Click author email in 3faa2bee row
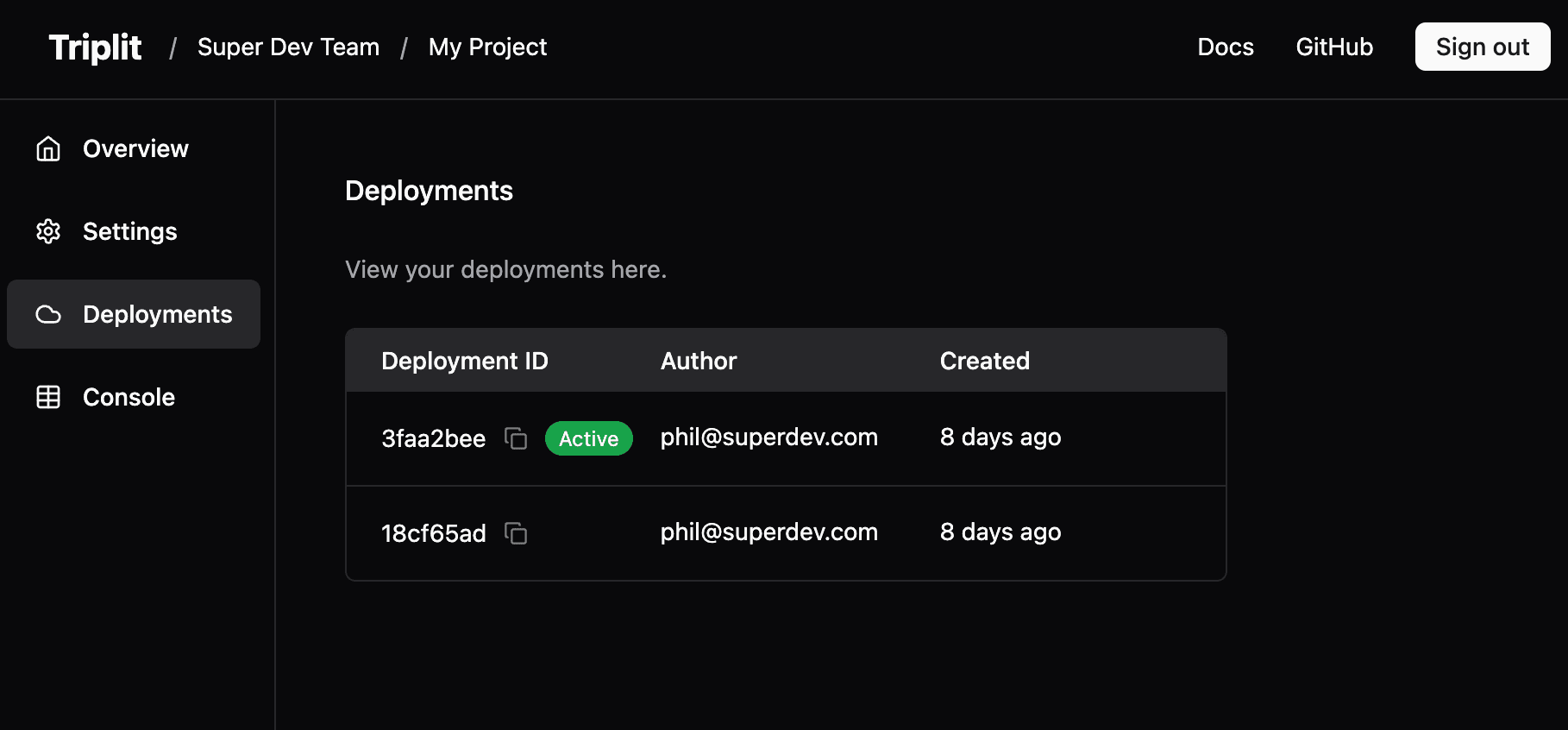The height and width of the screenshot is (730, 1568). click(769, 437)
